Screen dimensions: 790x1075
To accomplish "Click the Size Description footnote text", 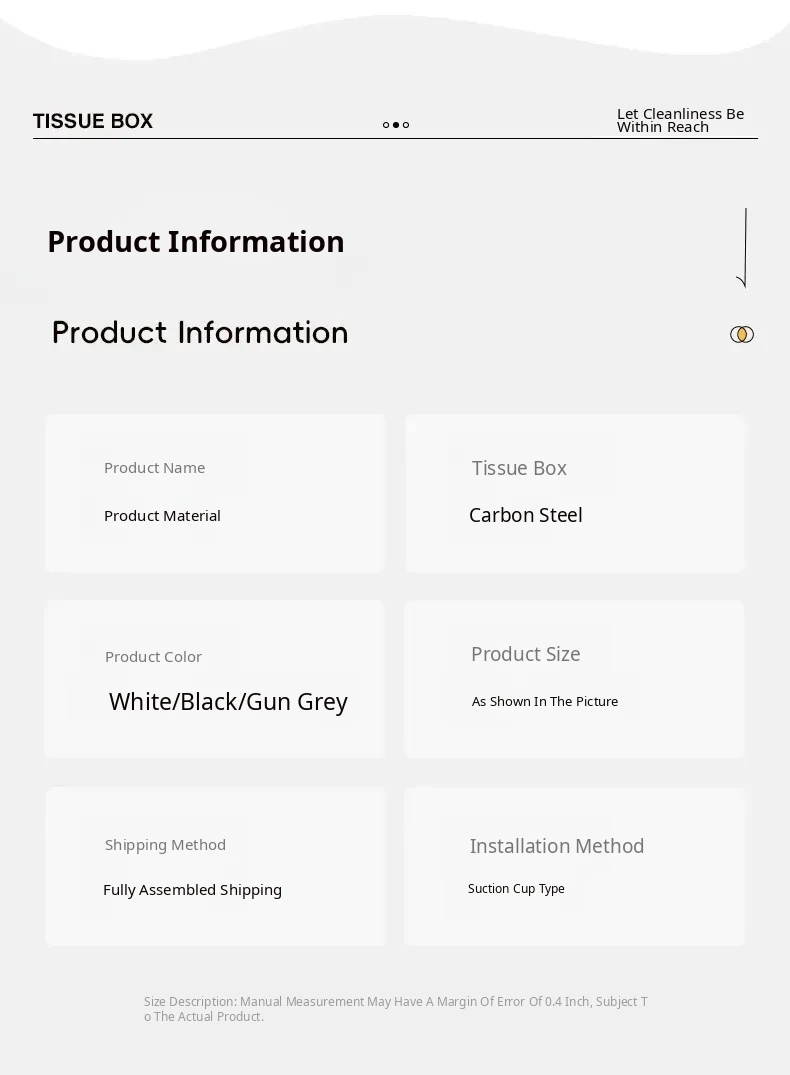I will tap(395, 1009).
